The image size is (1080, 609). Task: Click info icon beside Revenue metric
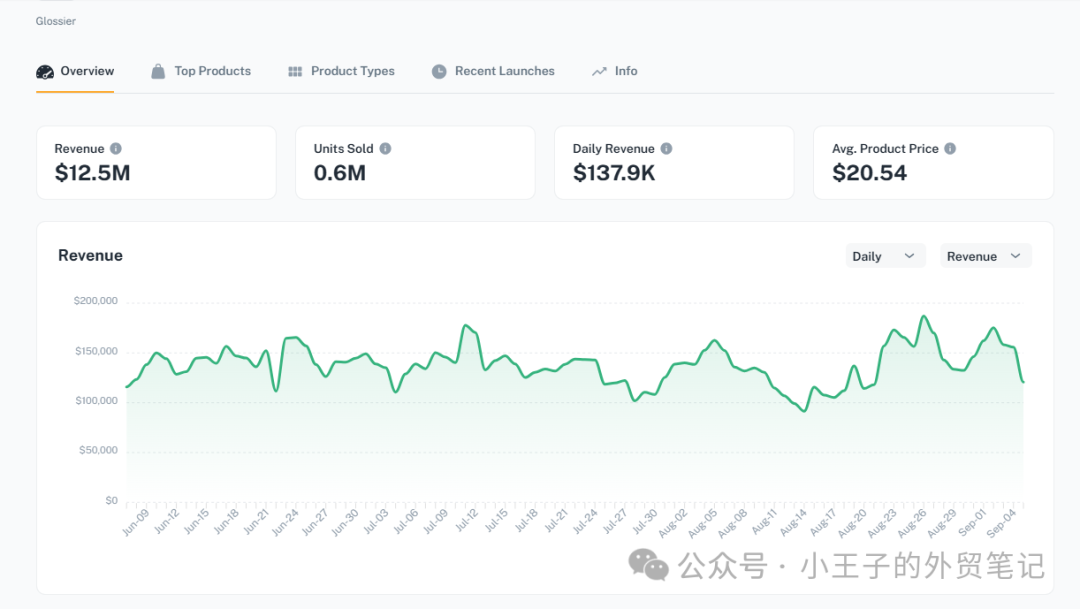[116, 149]
